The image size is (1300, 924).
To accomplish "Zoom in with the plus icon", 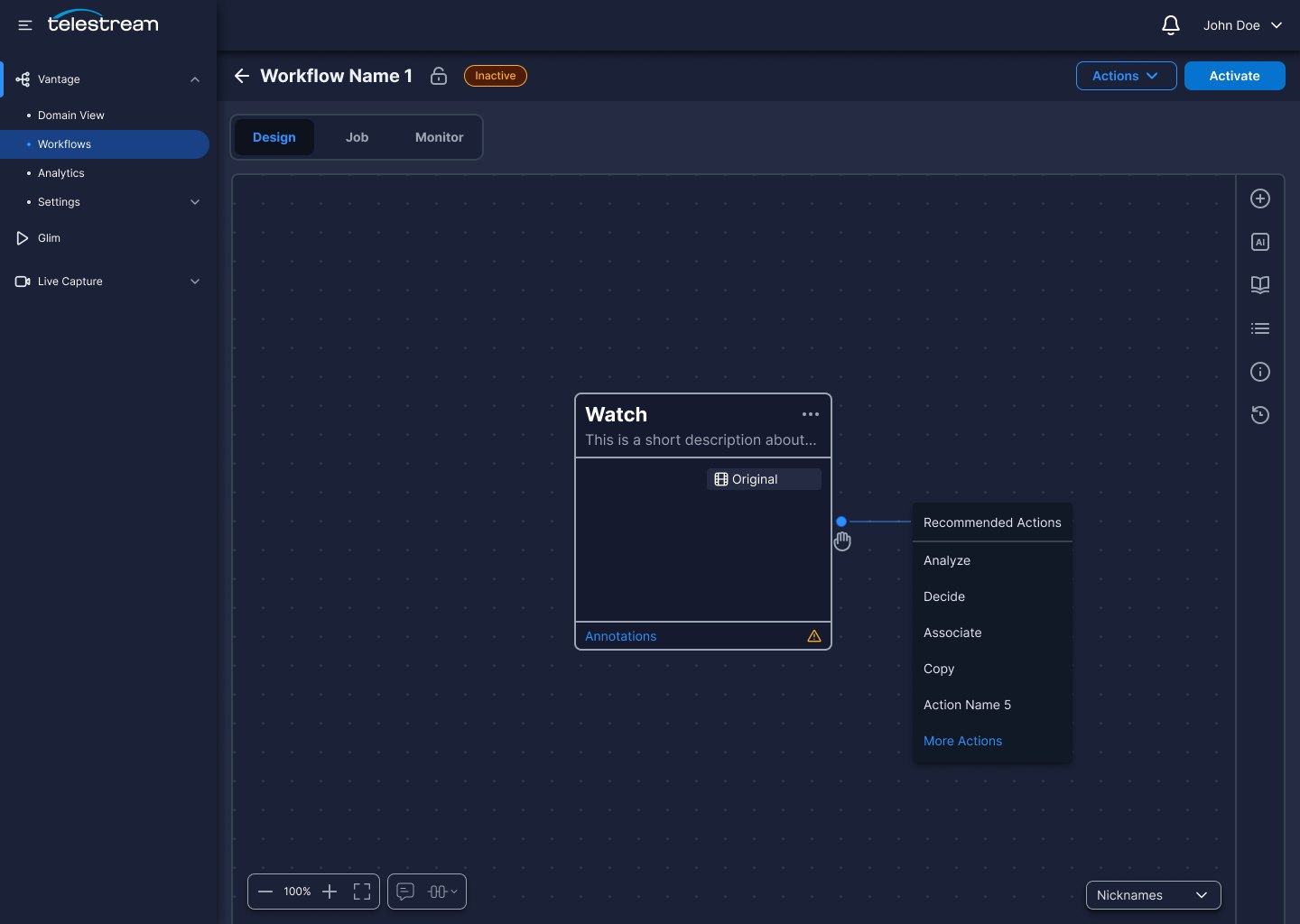I will click(330, 892).
